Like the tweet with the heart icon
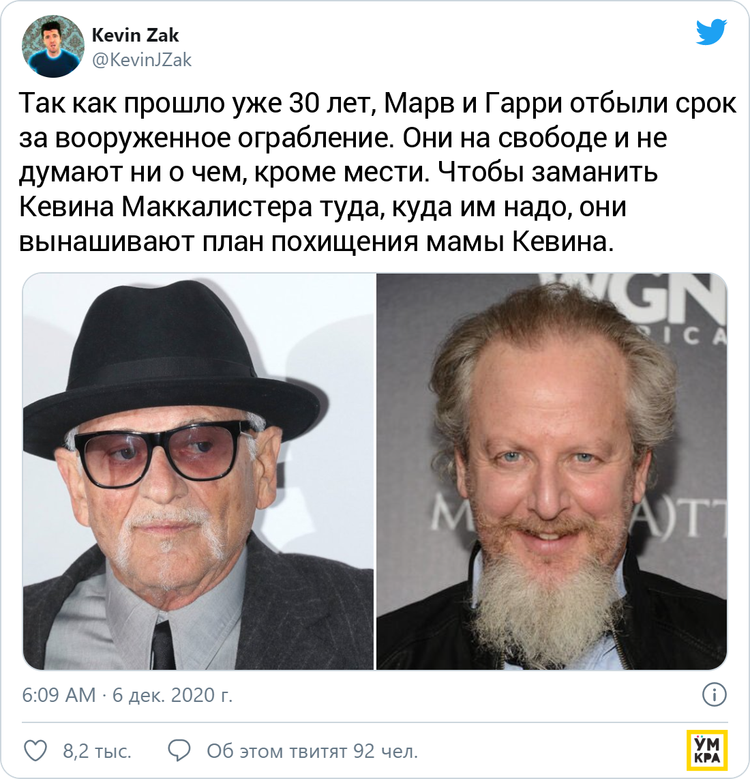Viewport: 750px width, 779px height. tap(36, 750)
